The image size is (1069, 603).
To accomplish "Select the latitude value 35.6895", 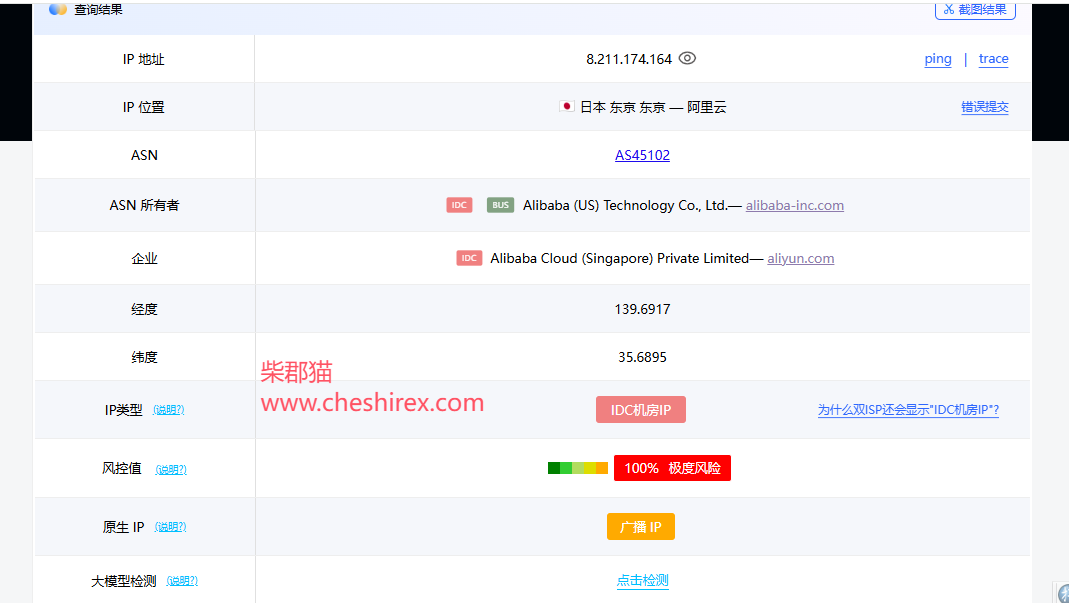I will (x=642, y=357).
